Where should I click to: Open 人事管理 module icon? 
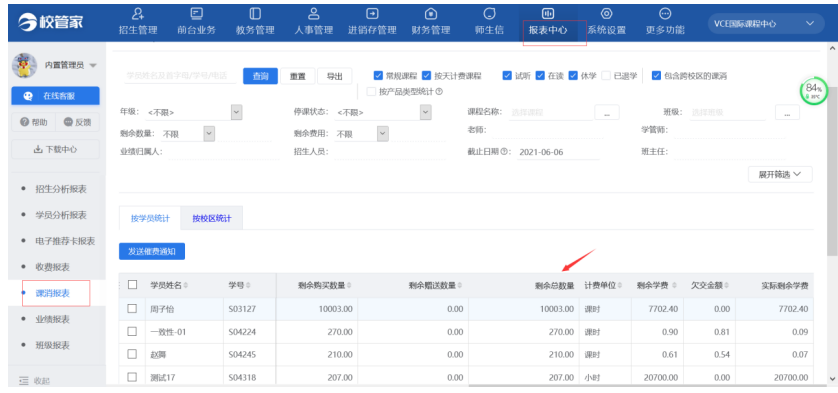coord(314,13)
